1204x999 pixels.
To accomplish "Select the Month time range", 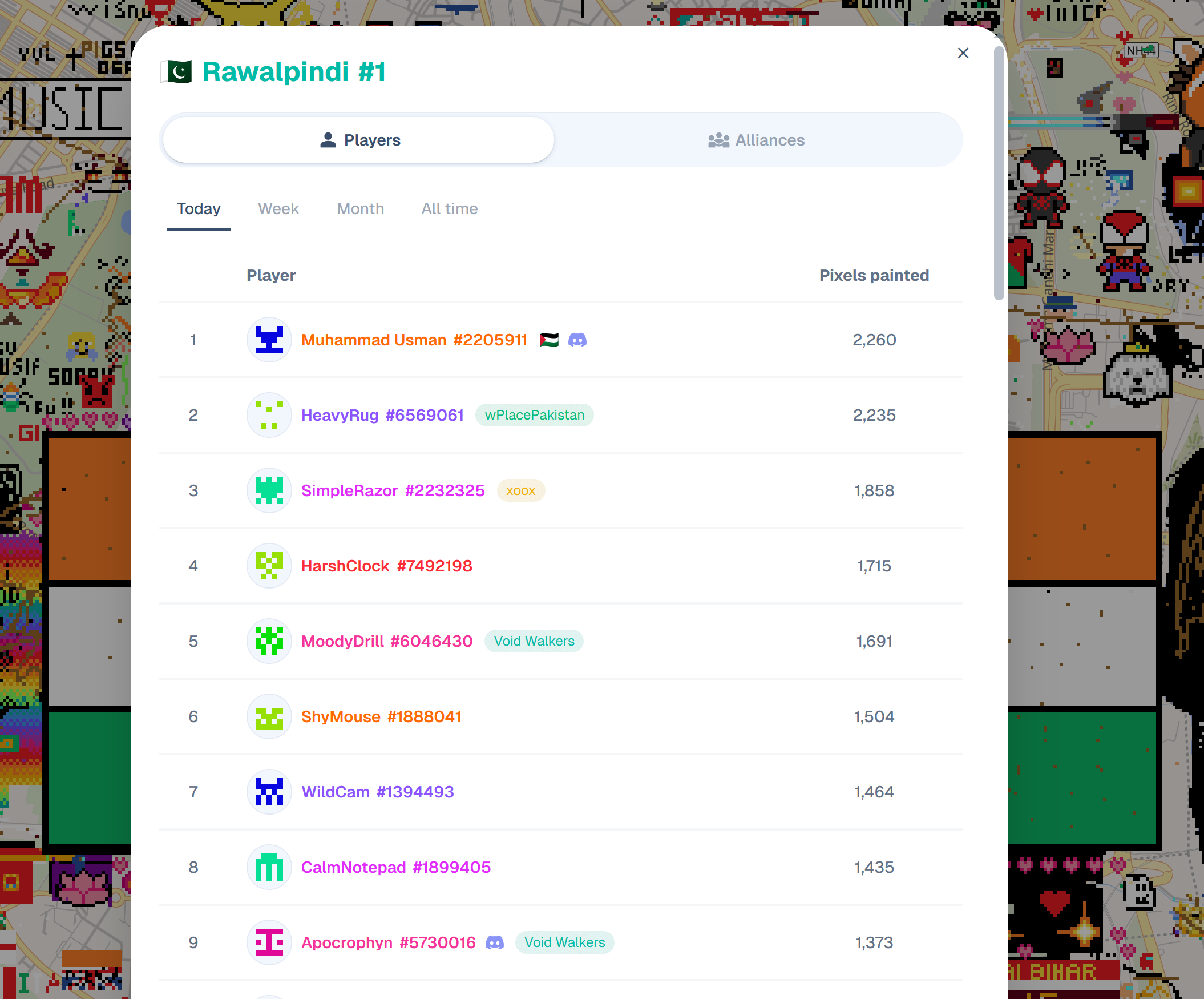I will click(x=360, y=209).
